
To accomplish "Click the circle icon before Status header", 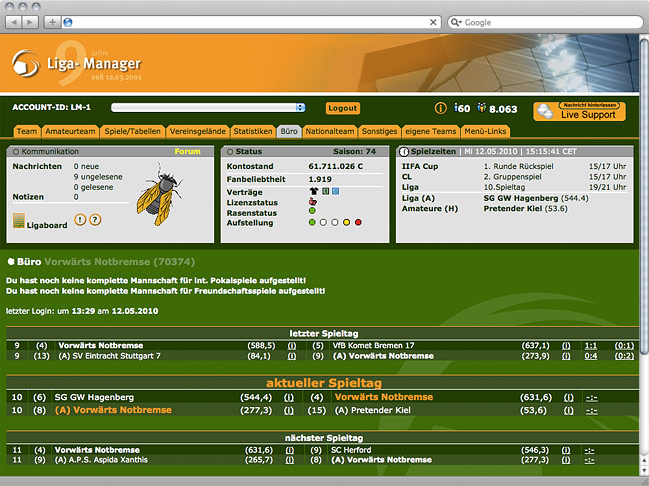I will click(230, 152).
